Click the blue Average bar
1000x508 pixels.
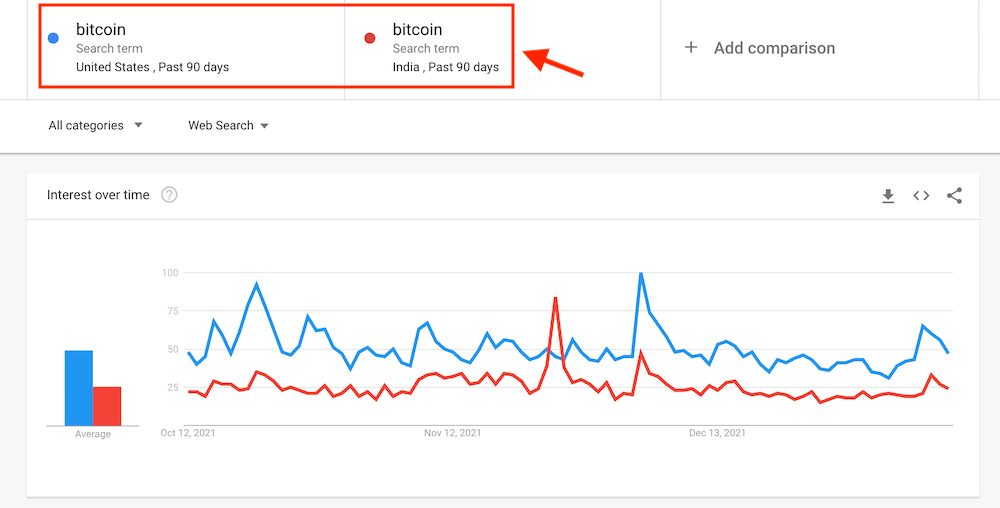click(78, 388)
